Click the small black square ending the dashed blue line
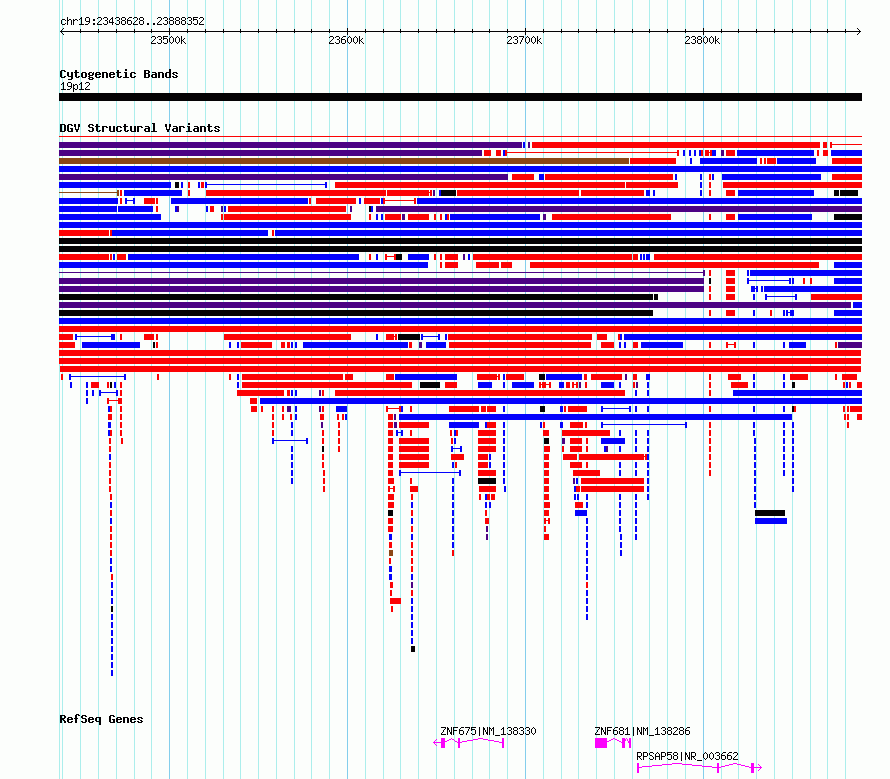This screenshot has height=779, width=890. [x=413, y=649]
